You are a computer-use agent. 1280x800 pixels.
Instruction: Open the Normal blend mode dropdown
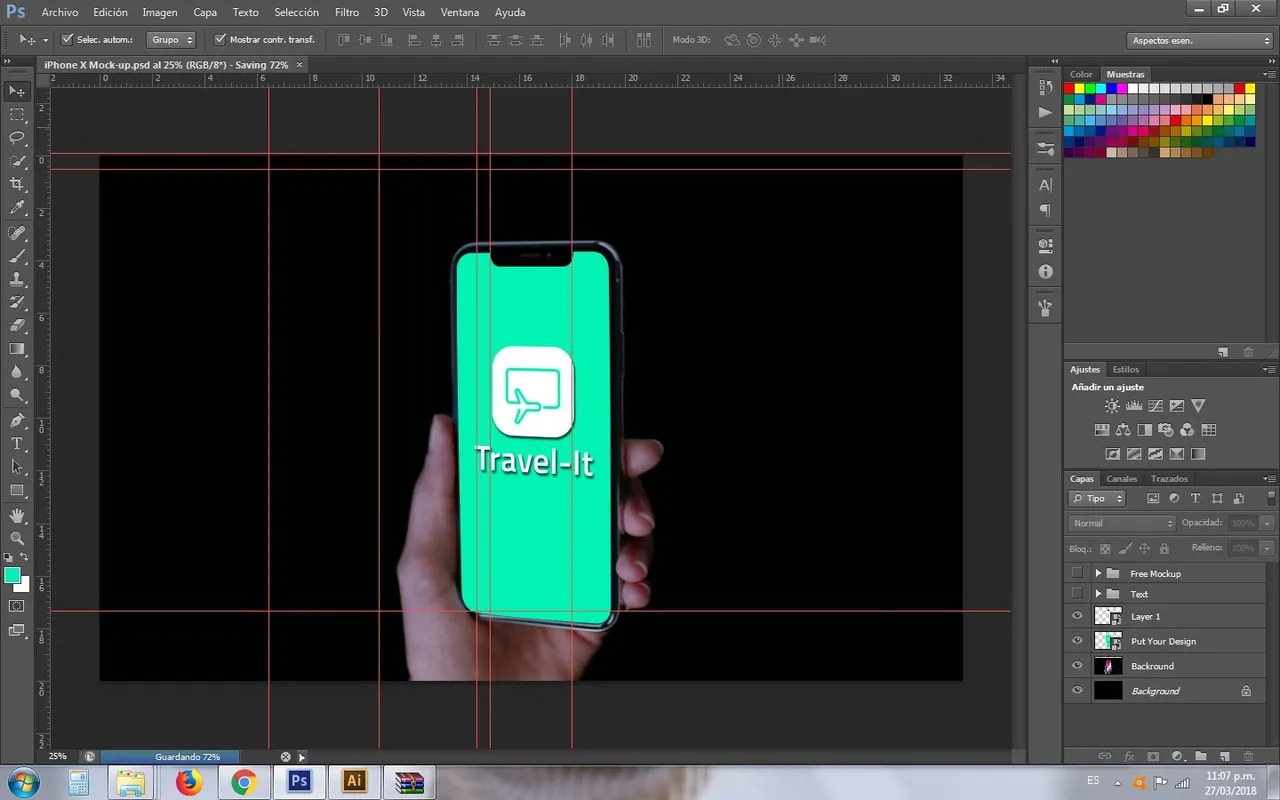pyautogui.click(x=1122, y=523)
